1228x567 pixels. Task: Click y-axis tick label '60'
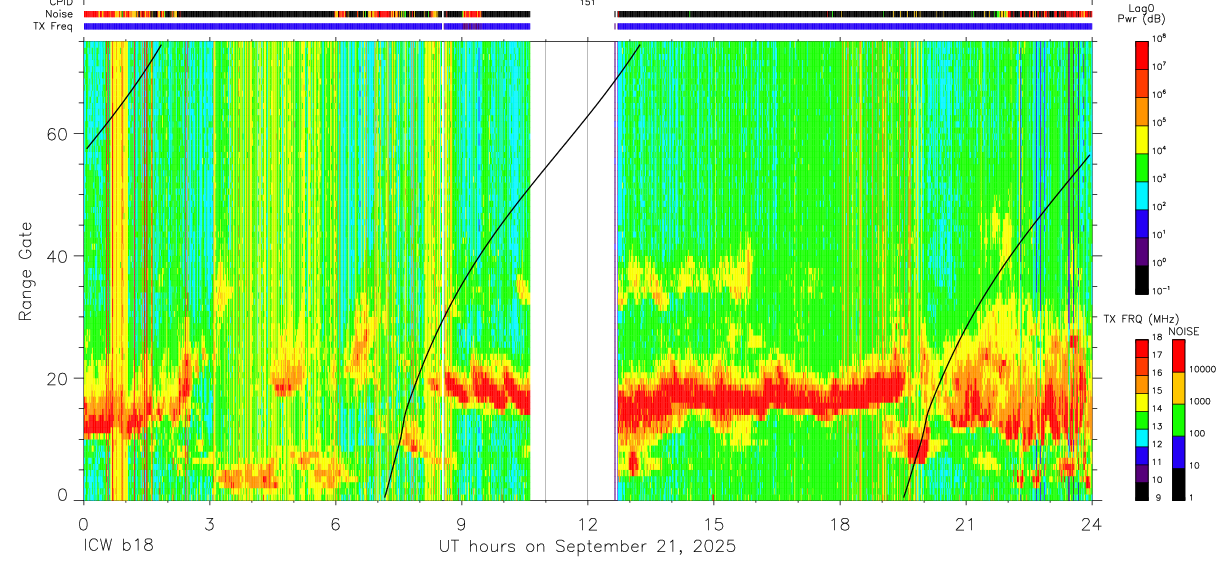(57, 134)
